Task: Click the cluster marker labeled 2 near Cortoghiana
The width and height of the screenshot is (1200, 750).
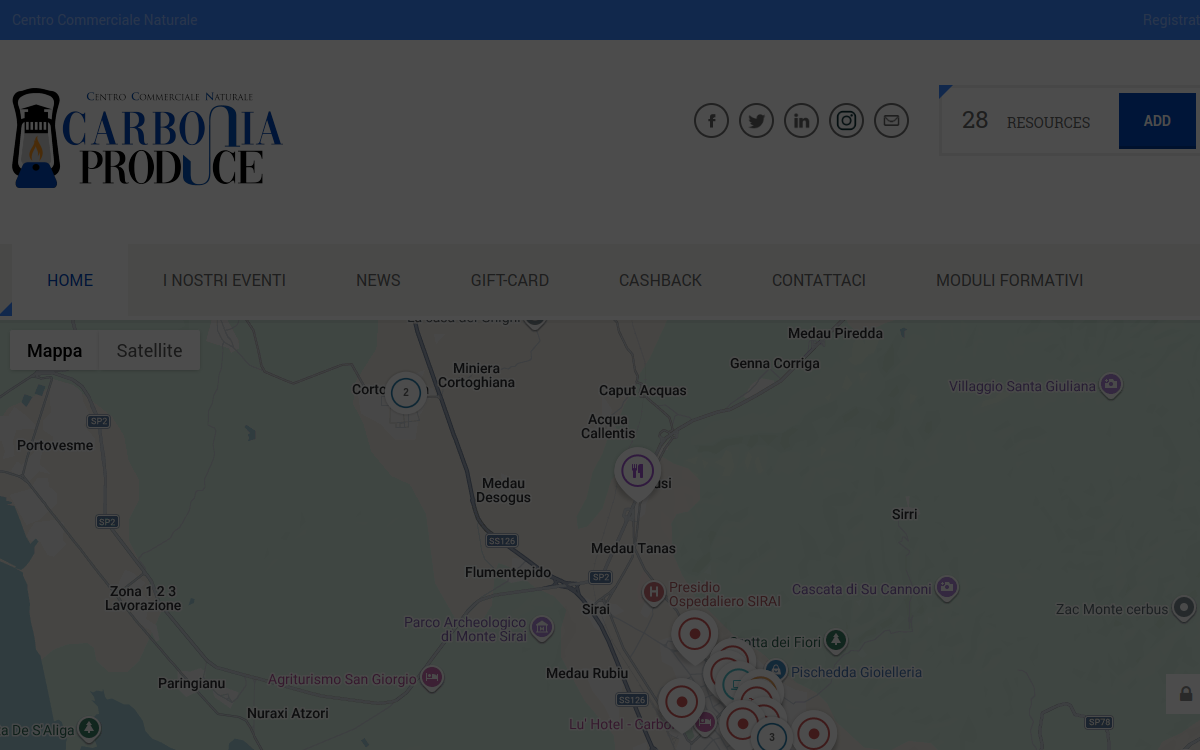Action: tap(405, 393)
